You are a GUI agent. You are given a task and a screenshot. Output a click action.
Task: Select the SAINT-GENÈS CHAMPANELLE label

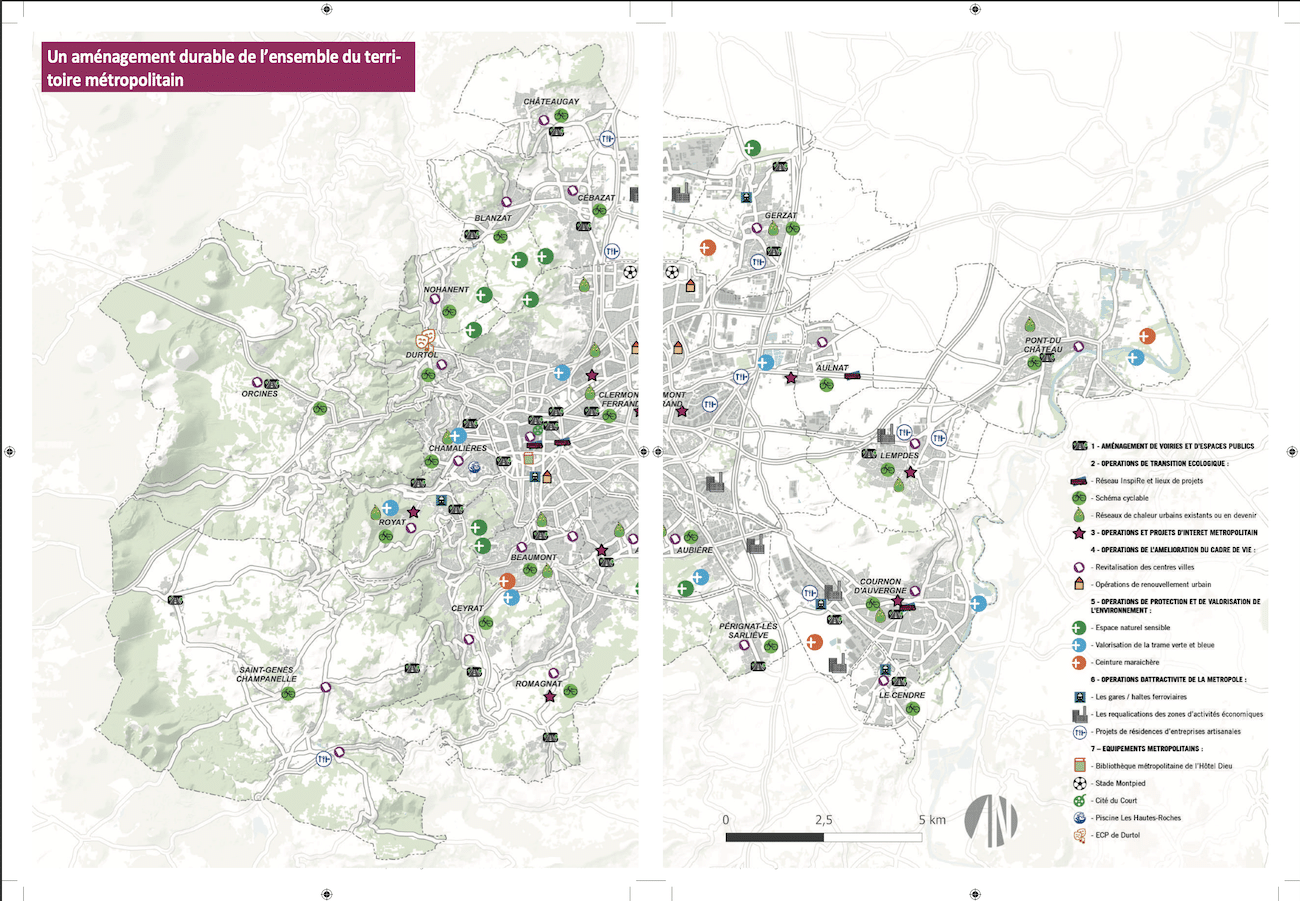click(x=268, y=673)
